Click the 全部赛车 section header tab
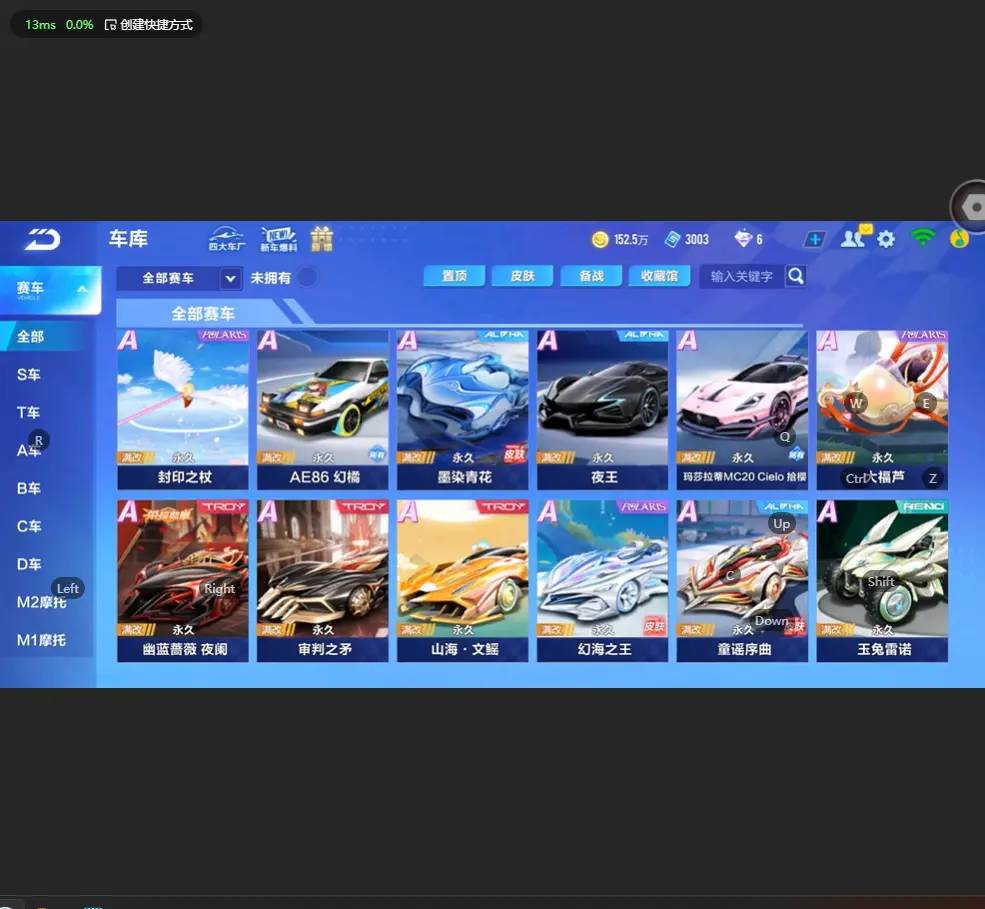 pyautogui.click(x=202, y=313)
